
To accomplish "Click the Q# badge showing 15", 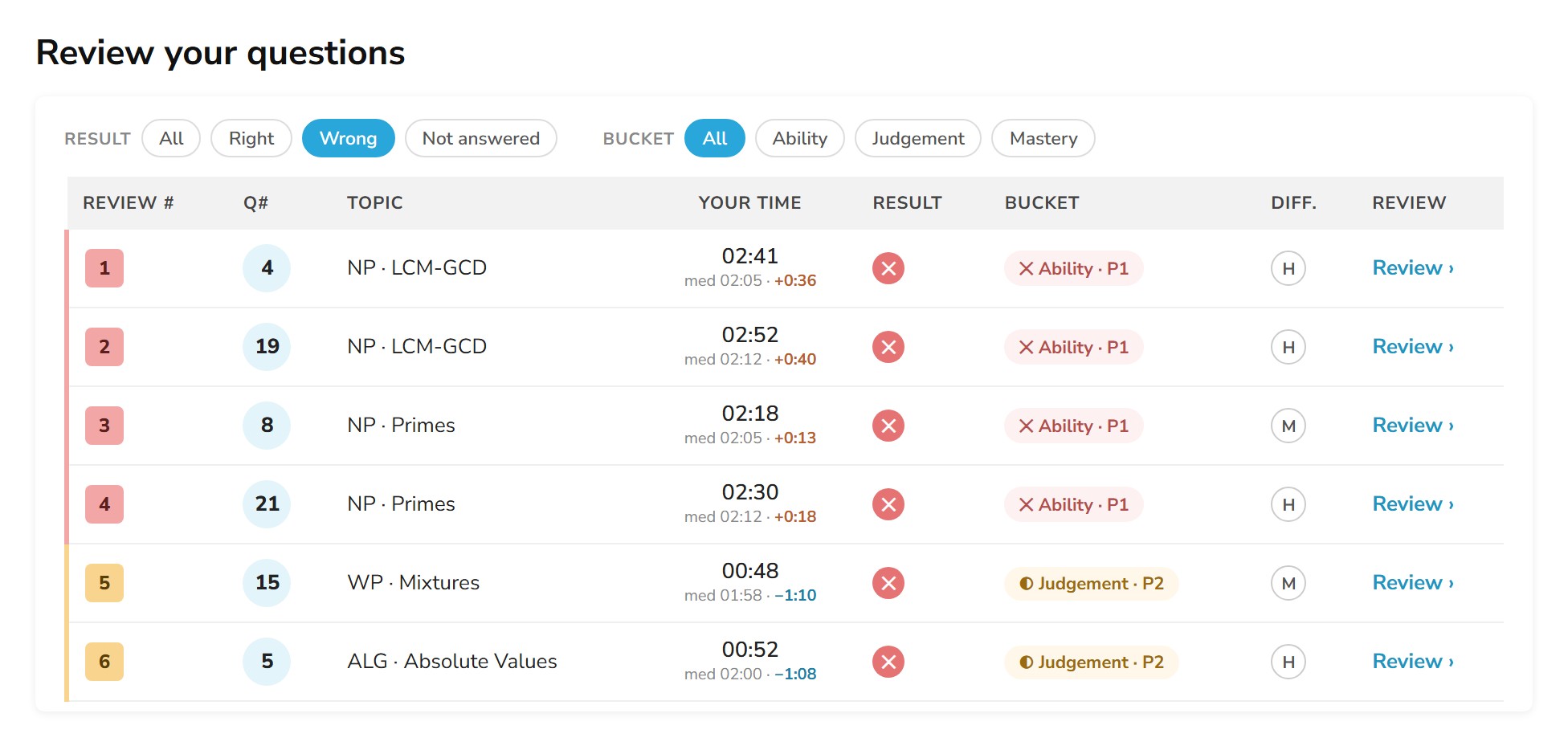I will 267,583.
